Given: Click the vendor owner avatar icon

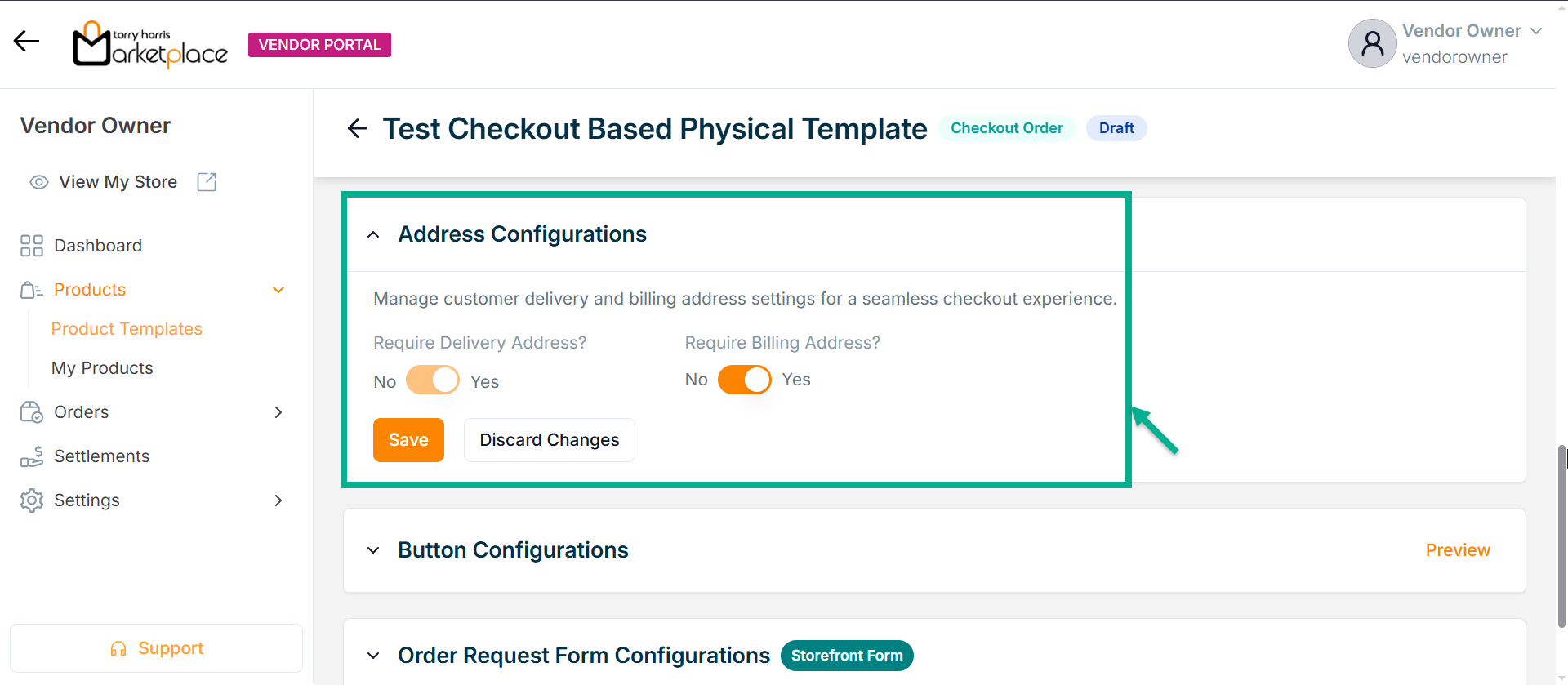Looking at the screenshot, I should pos(1372,43).
